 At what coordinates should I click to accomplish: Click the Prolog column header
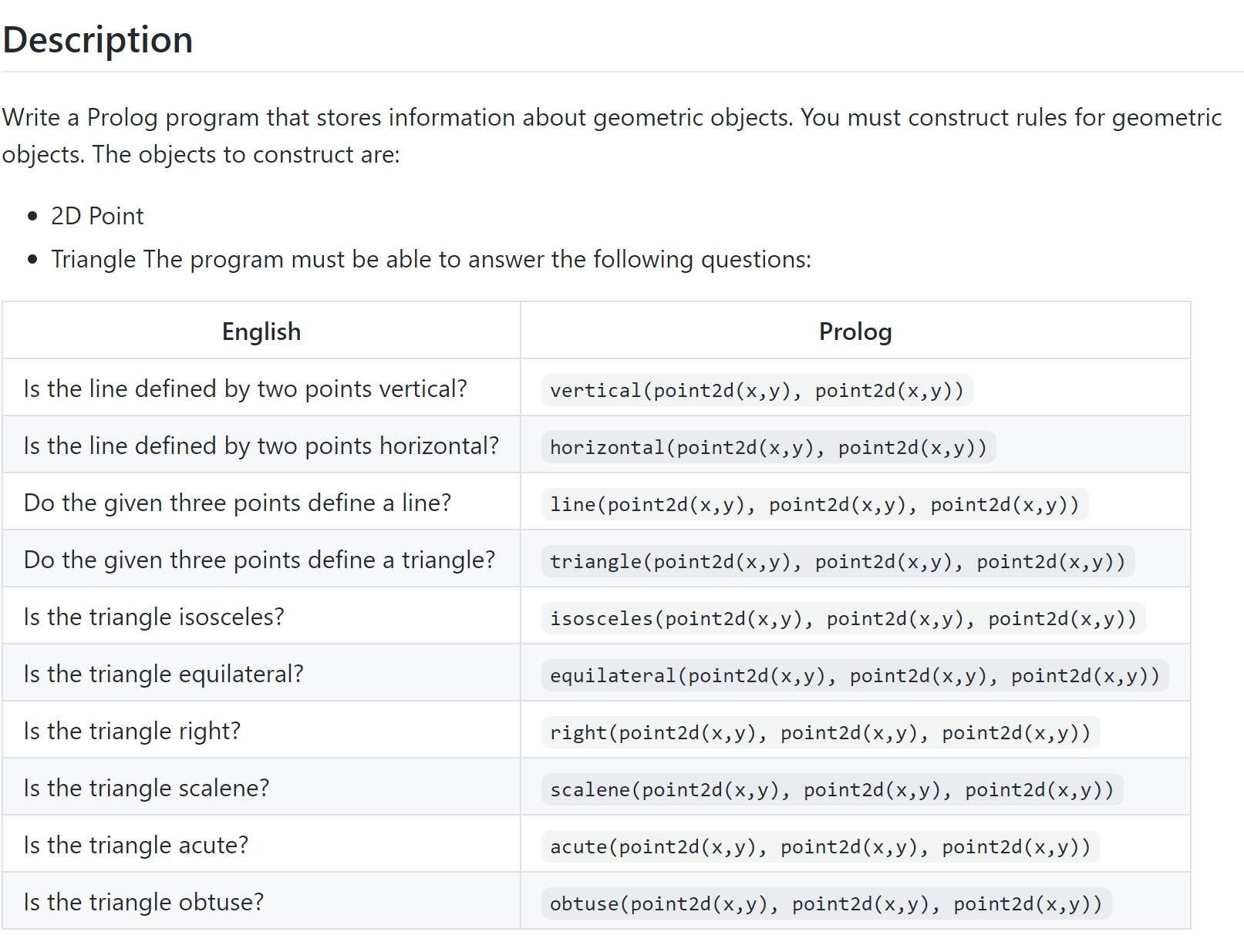(x=855, y=331)
